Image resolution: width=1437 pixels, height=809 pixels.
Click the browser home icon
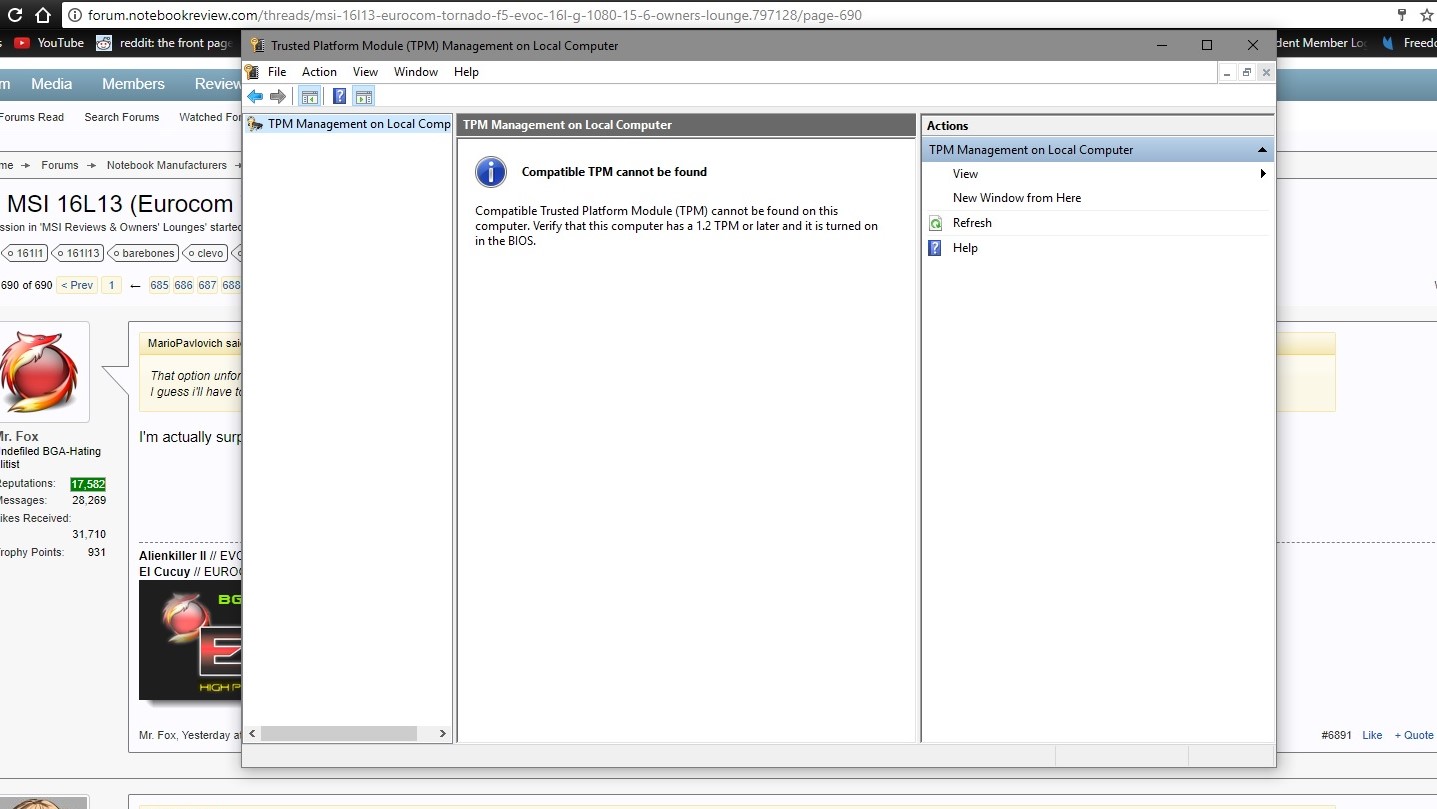pyautogui.click(x=43, y=15)
